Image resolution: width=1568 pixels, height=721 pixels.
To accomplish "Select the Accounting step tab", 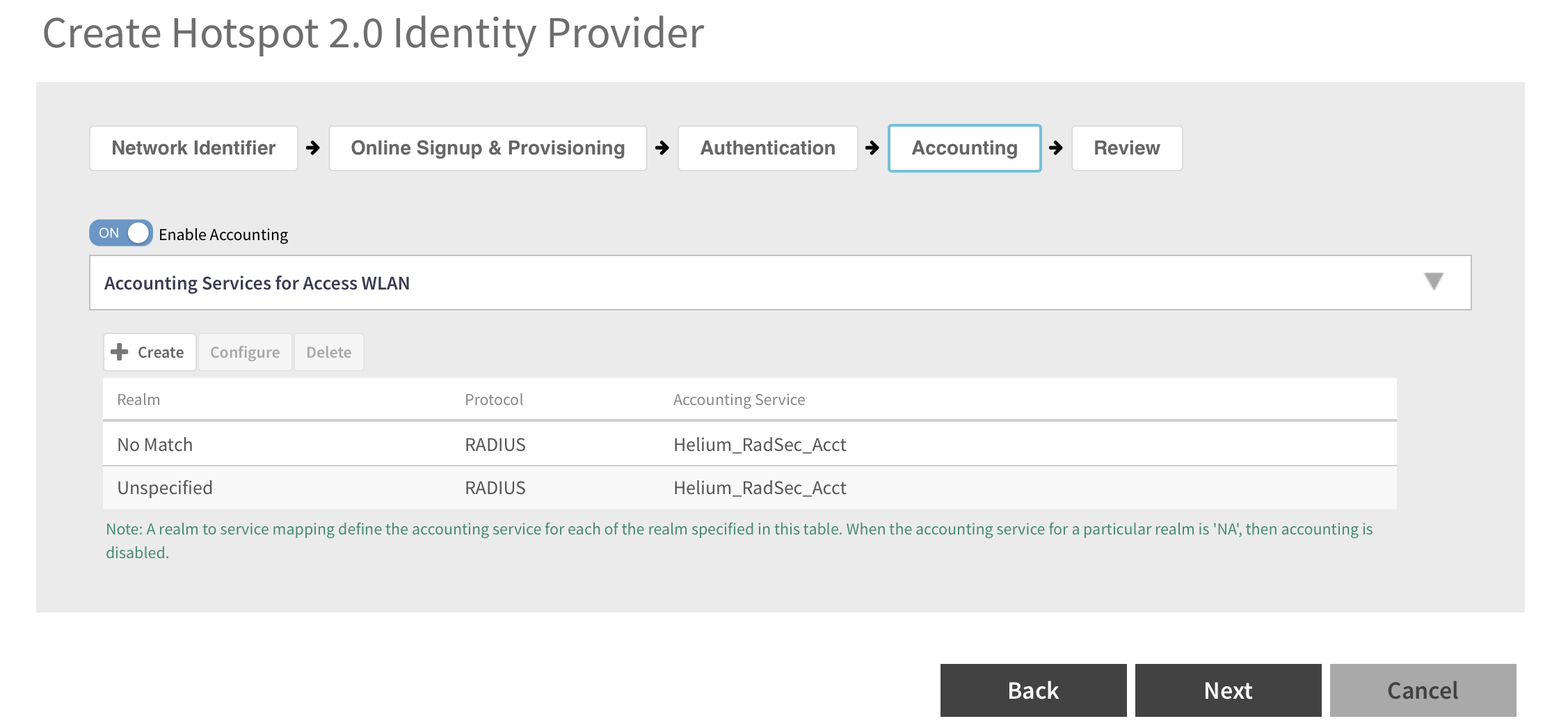I will tap(964, 148).
